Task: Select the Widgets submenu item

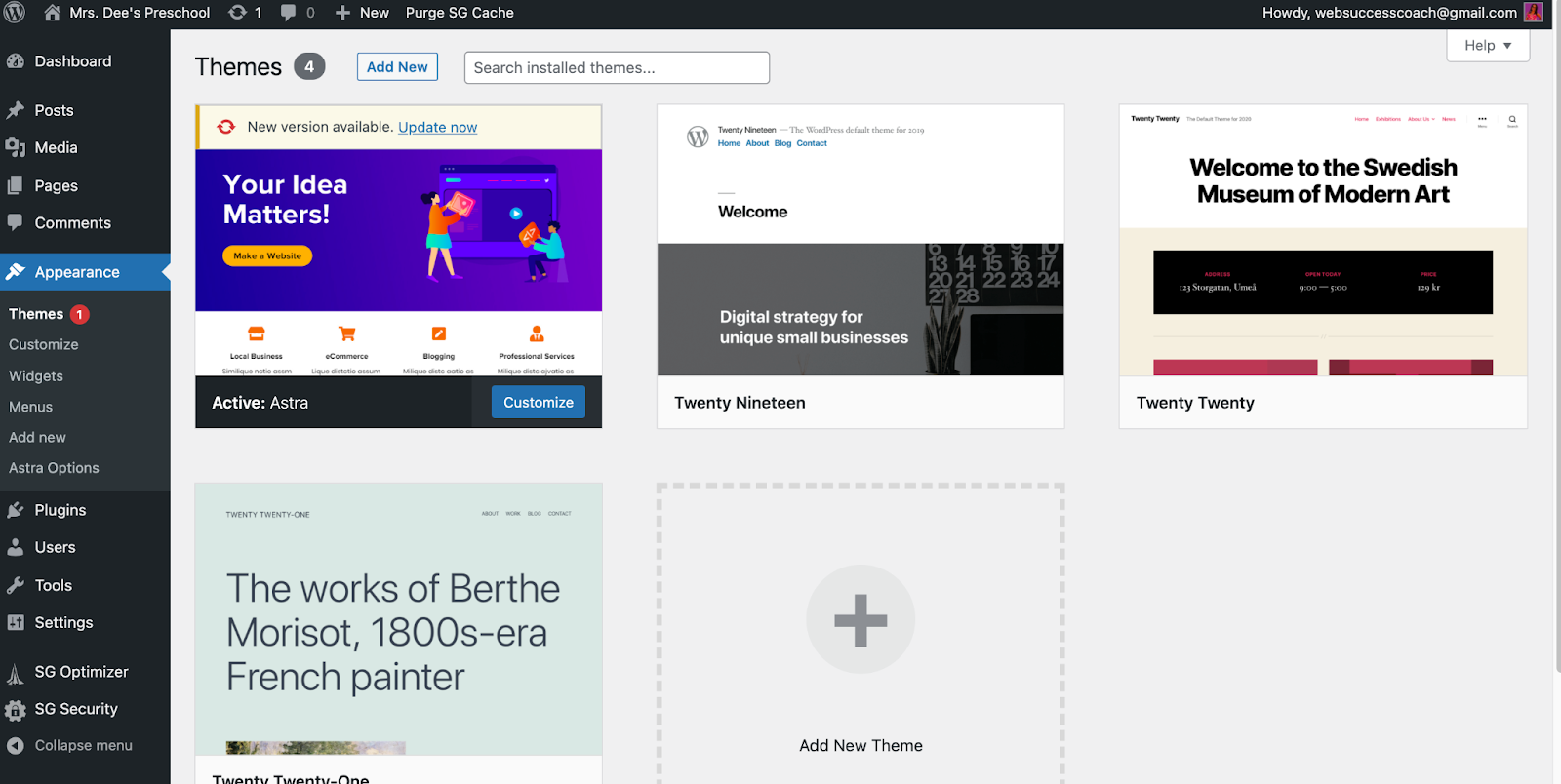Action: 36,375
